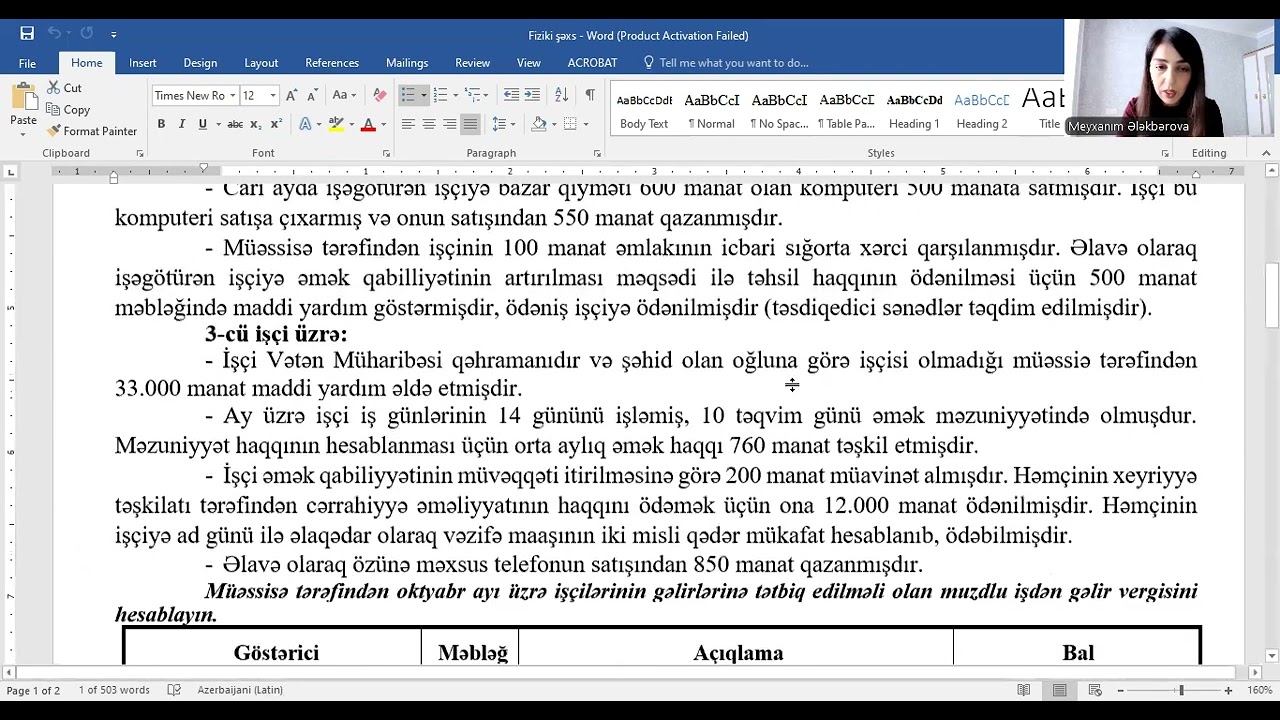
Task: Click Copy in the Clipboard group
Action: click(69, 110)
